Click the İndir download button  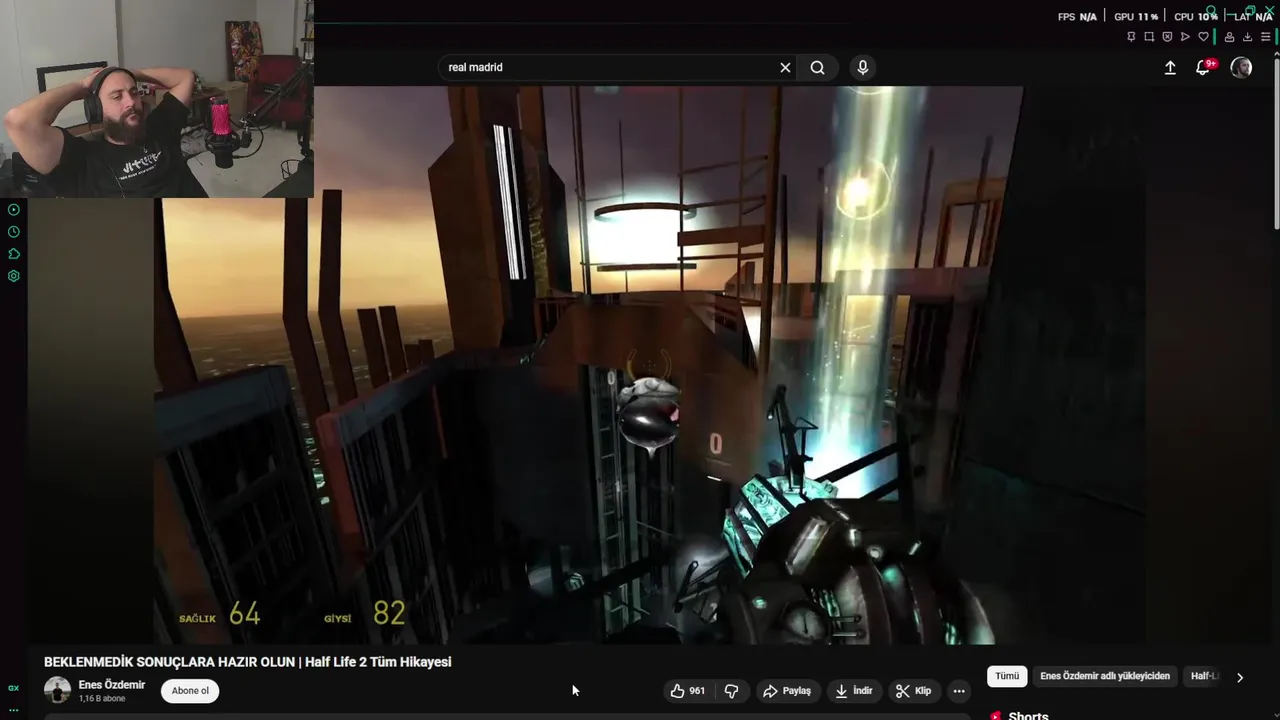click(x=854, y=691)
